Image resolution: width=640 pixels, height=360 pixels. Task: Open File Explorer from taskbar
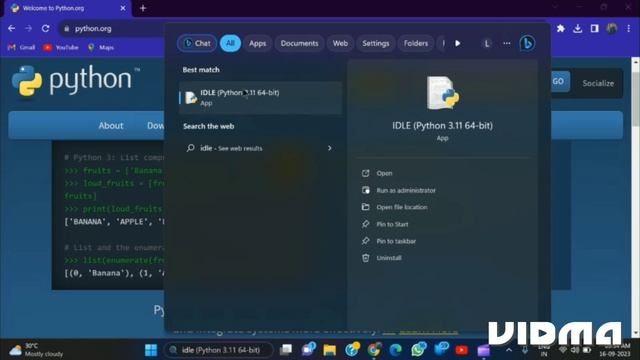330,350
